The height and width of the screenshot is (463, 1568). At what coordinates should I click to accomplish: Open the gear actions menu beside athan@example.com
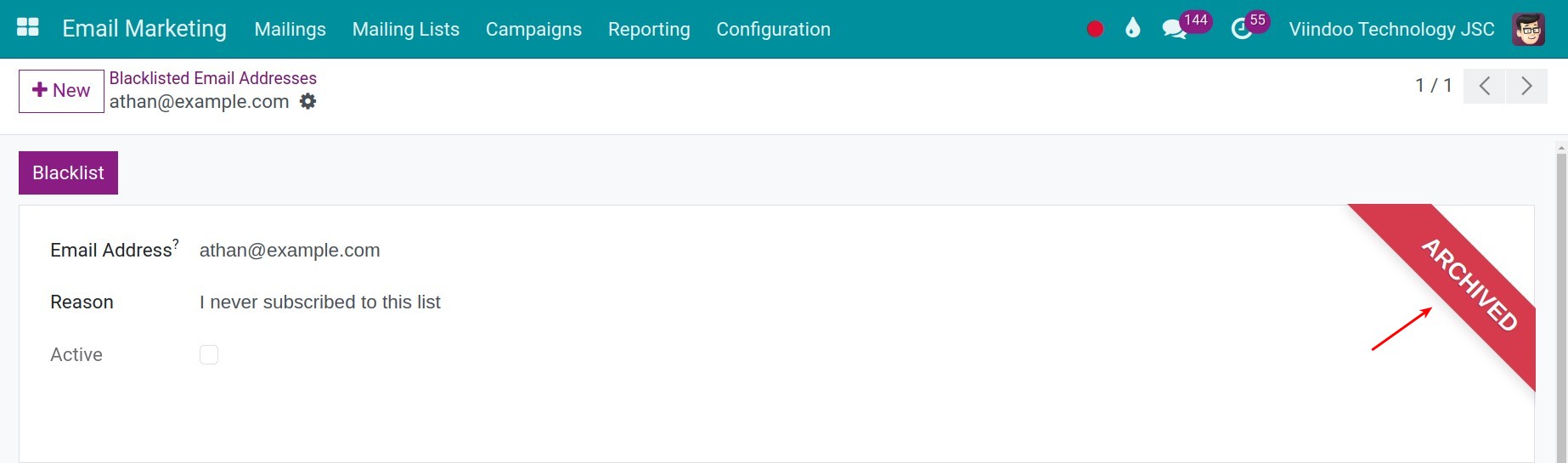308,102
